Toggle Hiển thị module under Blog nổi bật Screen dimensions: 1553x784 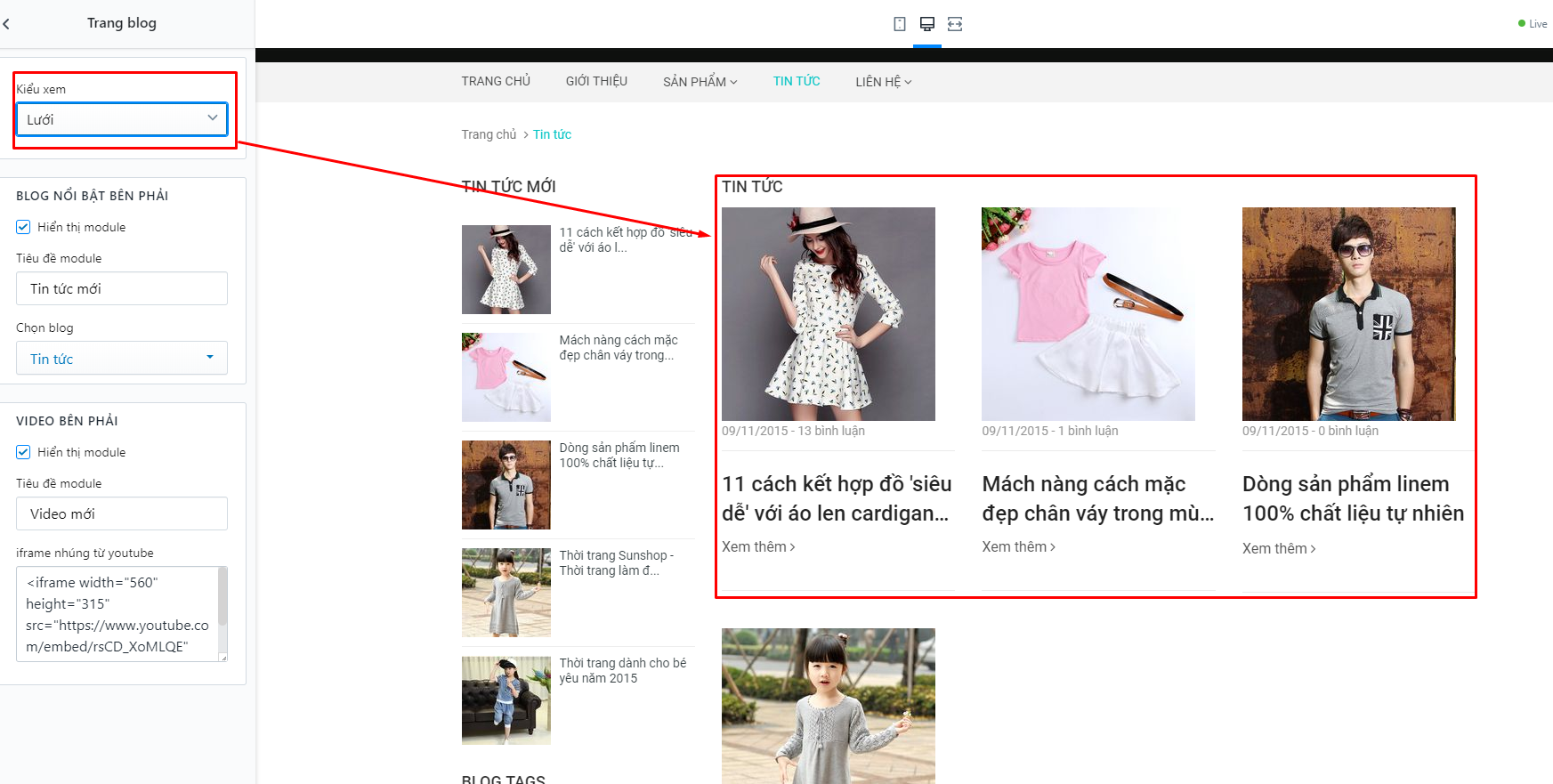[23, 227]
